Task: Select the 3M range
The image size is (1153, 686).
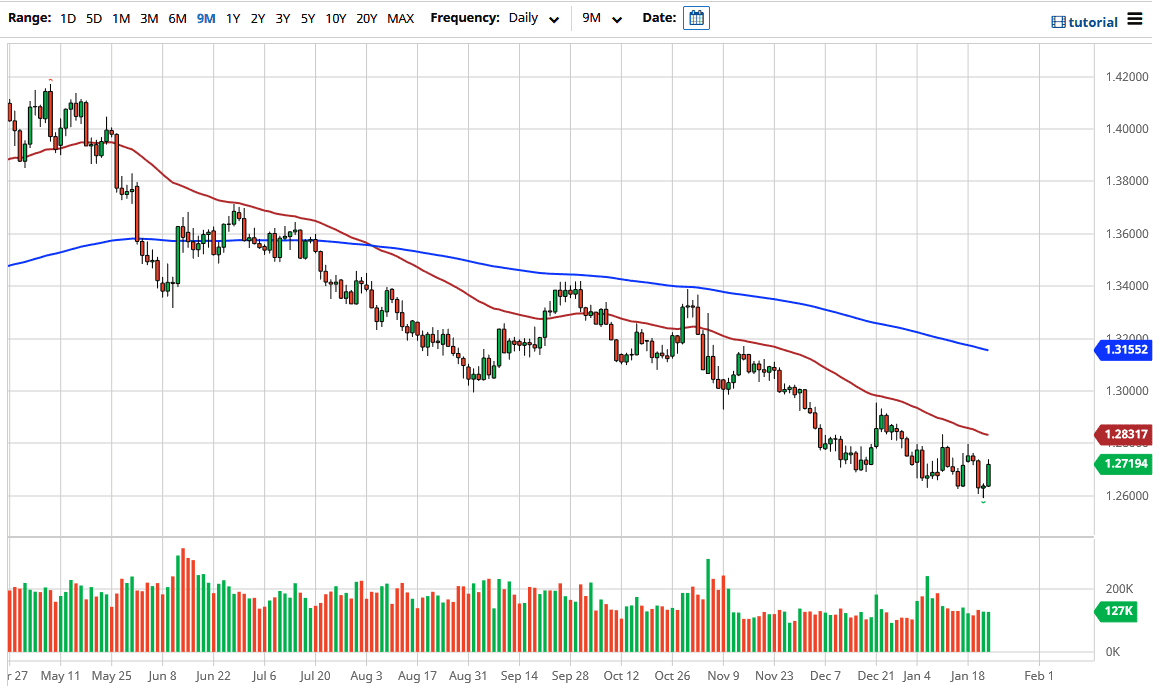Action: point(148,17)
